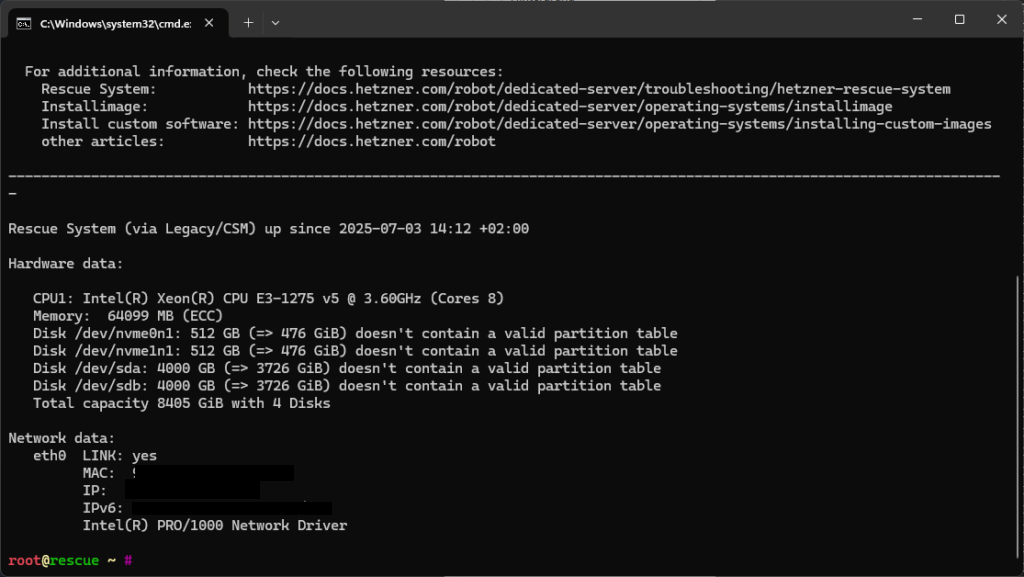Click the /dev/nvme0n1 disk line

point(355,334)
